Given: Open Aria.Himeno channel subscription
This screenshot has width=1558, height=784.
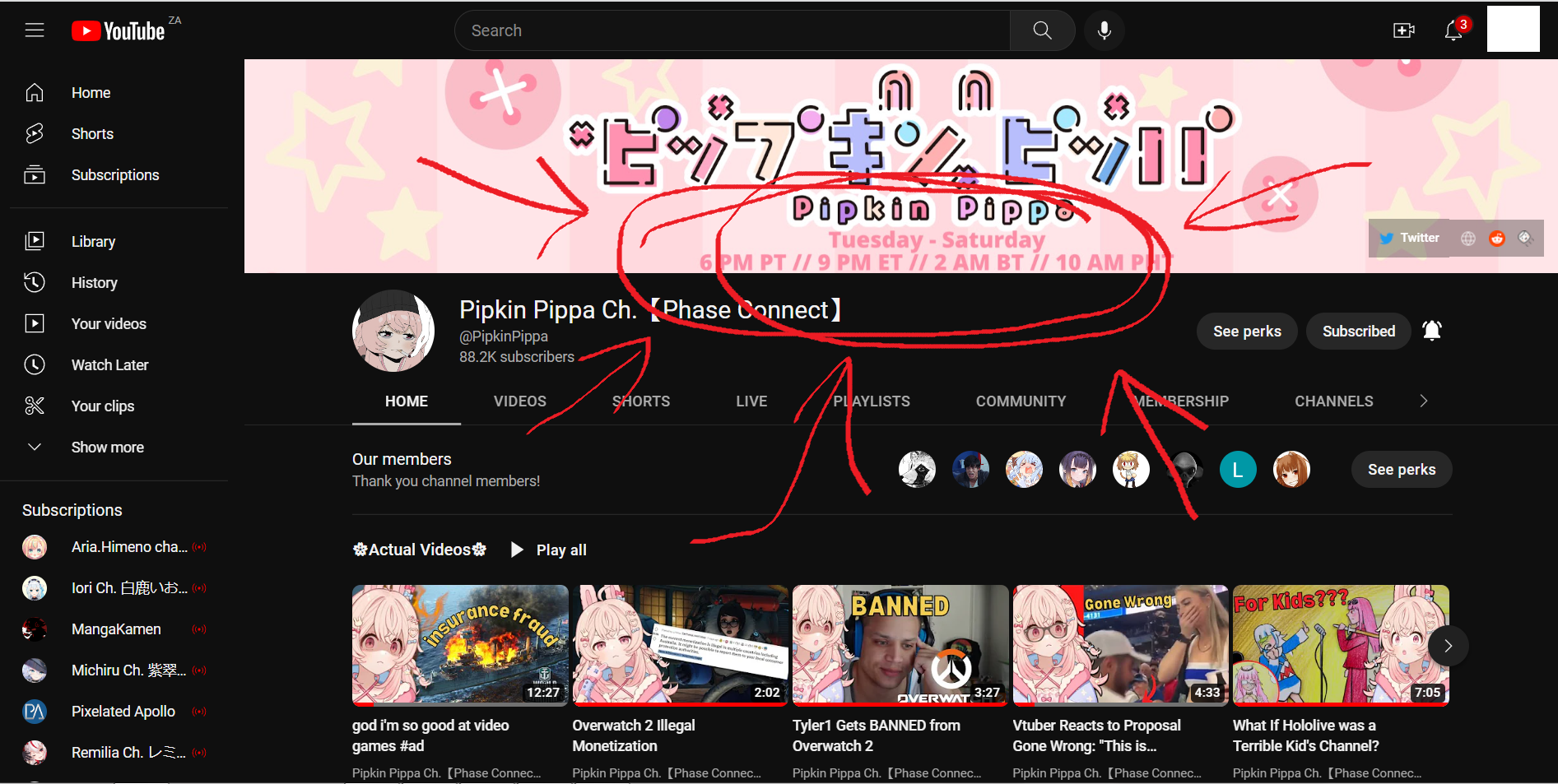Looking at the screenshot, I should (x=114, y=547).
